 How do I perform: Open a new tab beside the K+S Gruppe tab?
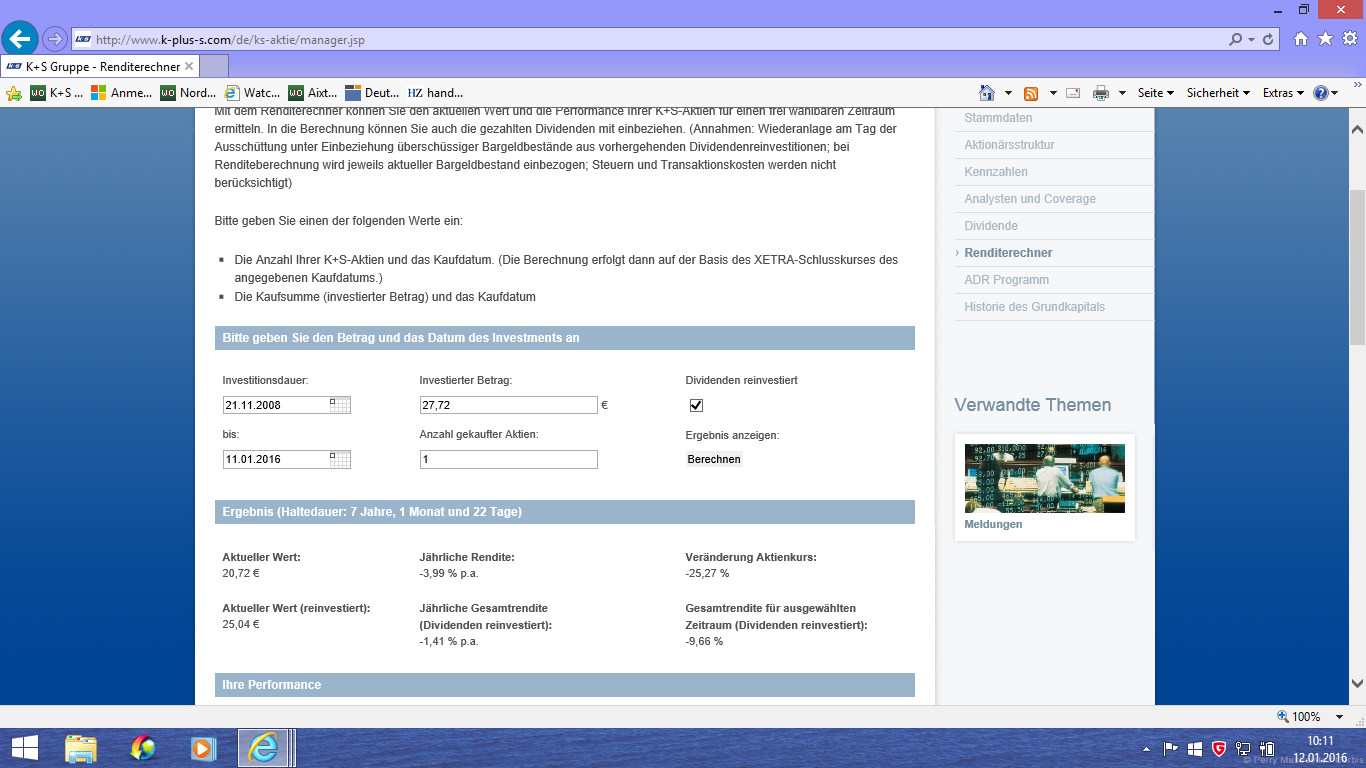tap(214, 67)
